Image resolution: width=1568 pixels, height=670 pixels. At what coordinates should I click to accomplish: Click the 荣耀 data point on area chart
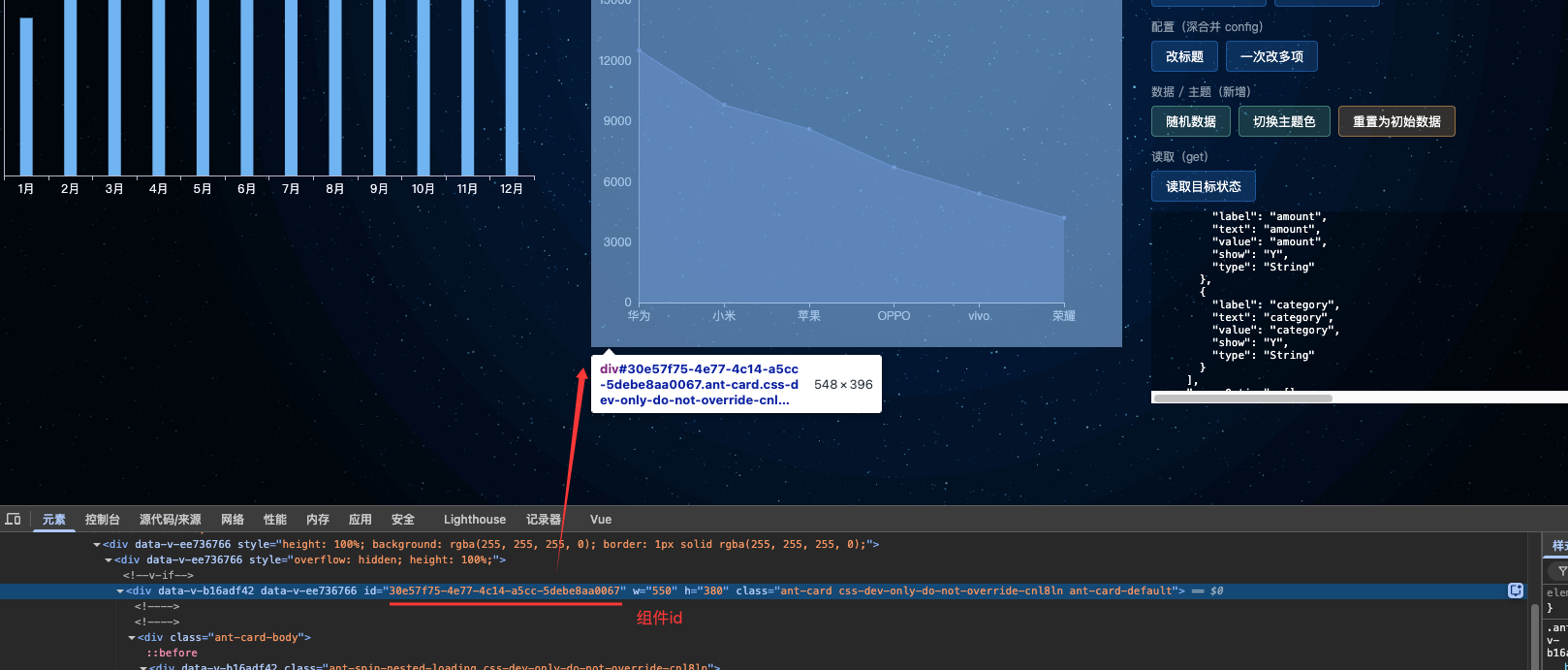pos(1064,217)
